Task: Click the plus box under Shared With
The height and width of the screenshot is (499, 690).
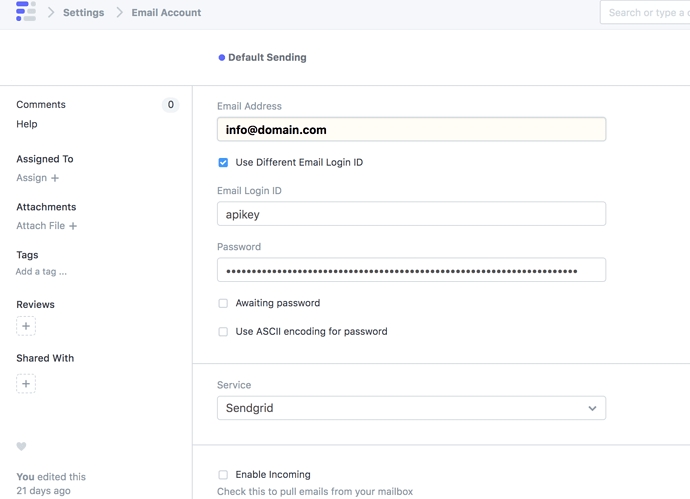Action: 26,384
